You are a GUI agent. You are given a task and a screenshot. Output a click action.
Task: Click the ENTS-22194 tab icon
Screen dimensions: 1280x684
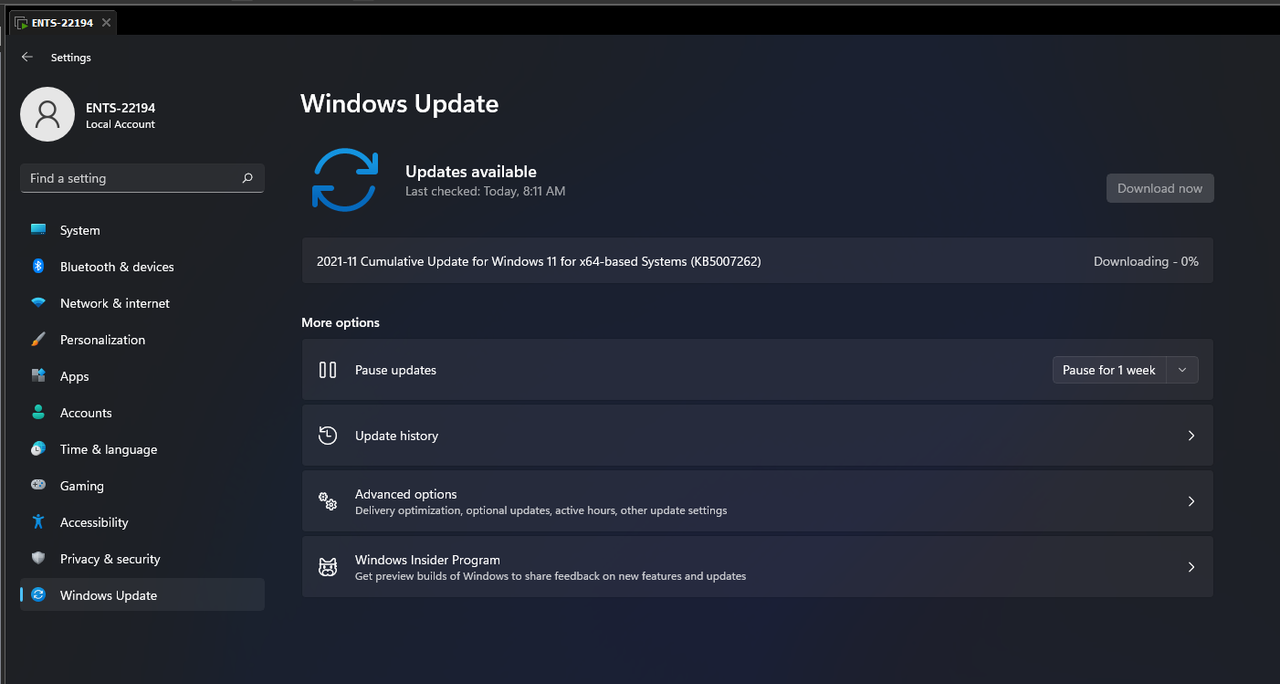point(21,23)
